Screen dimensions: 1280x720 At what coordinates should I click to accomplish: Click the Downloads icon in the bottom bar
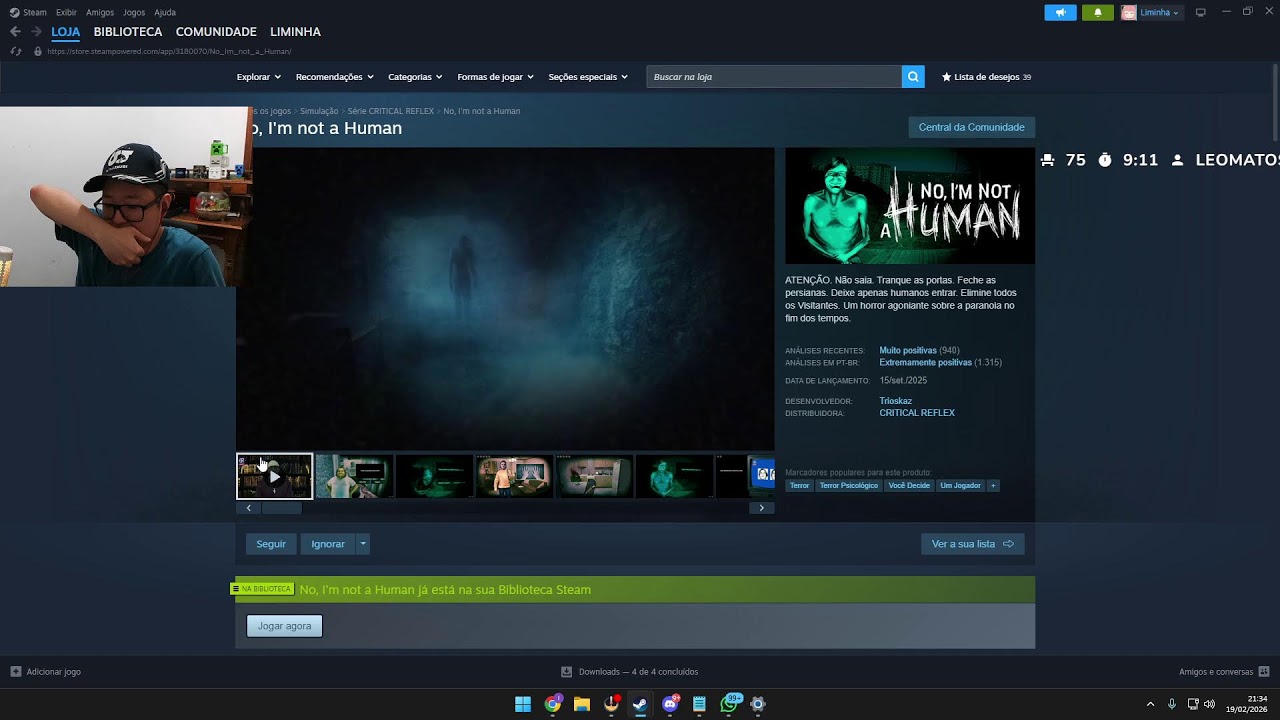pyautogui.click(x=567, y=672)
